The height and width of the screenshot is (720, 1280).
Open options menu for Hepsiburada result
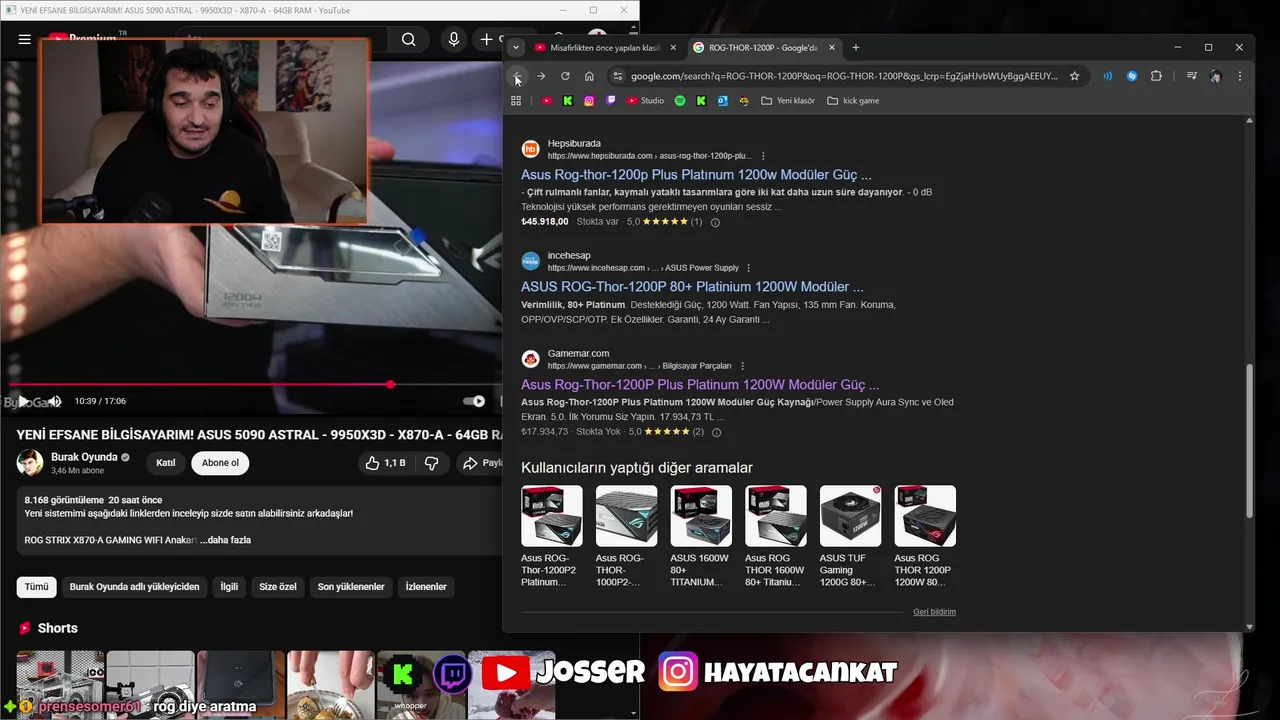(763, 156)
